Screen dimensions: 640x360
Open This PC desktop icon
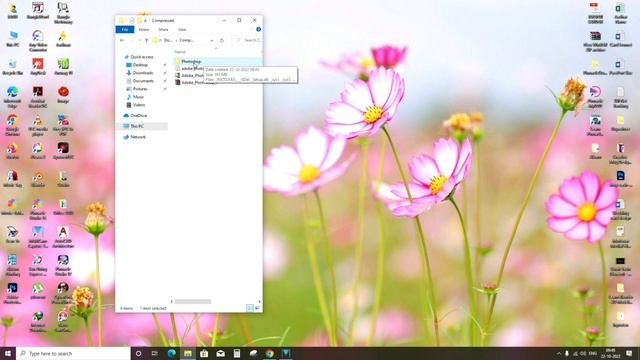[x=13, y=38]
